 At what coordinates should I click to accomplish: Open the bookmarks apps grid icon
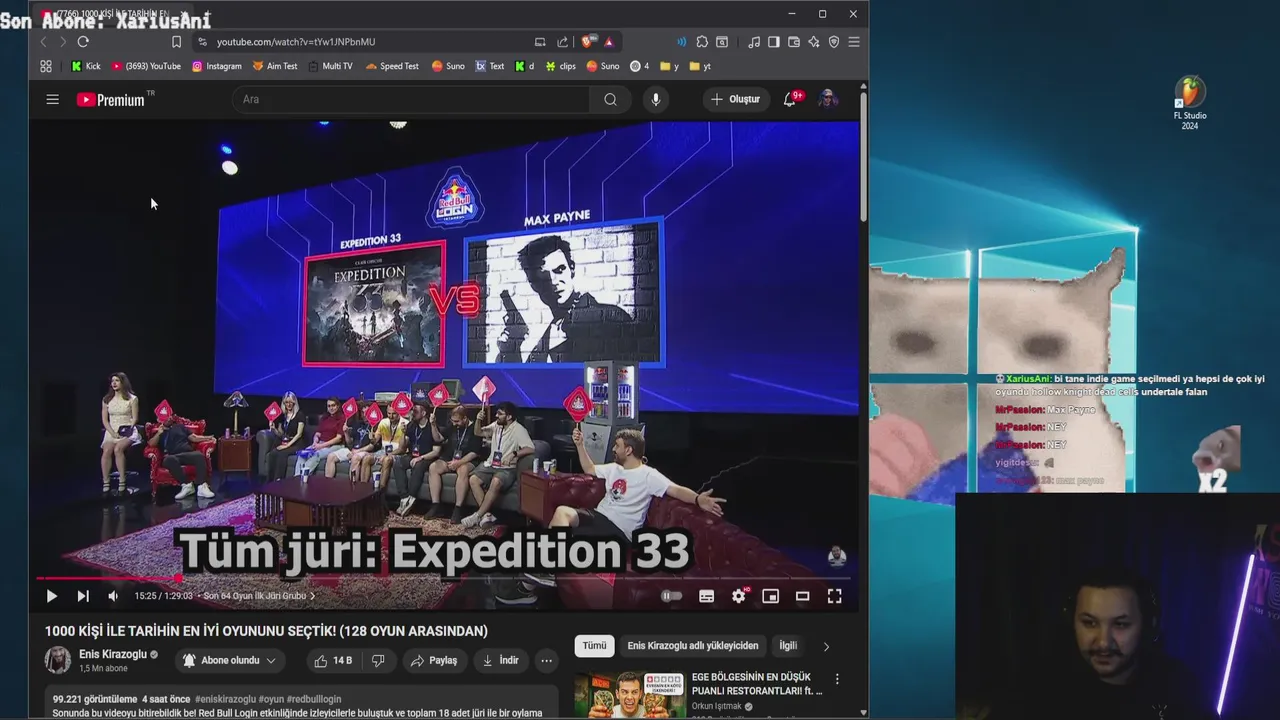[x=46, y=66]
